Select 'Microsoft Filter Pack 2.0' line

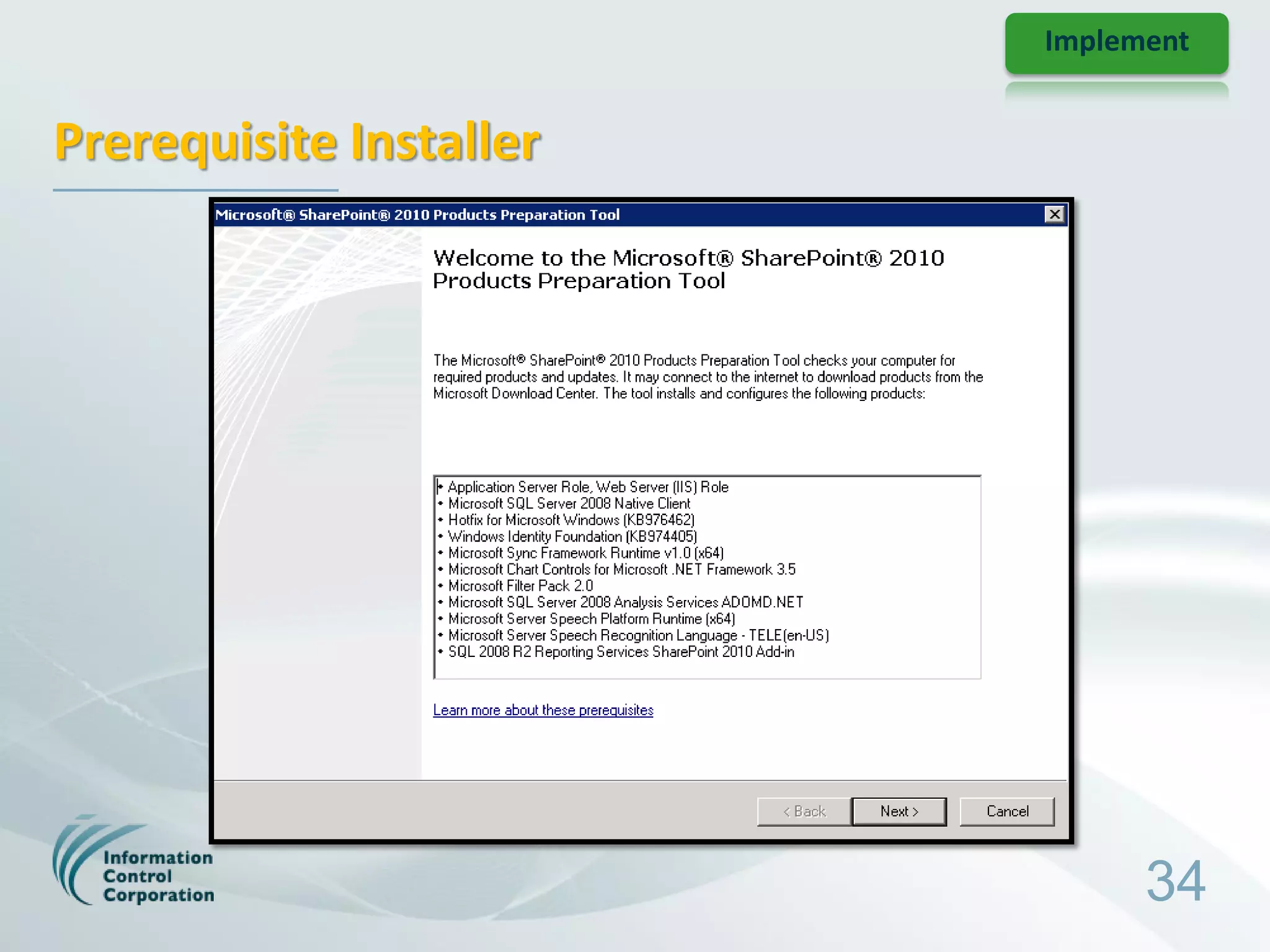(x=520, y=586)
